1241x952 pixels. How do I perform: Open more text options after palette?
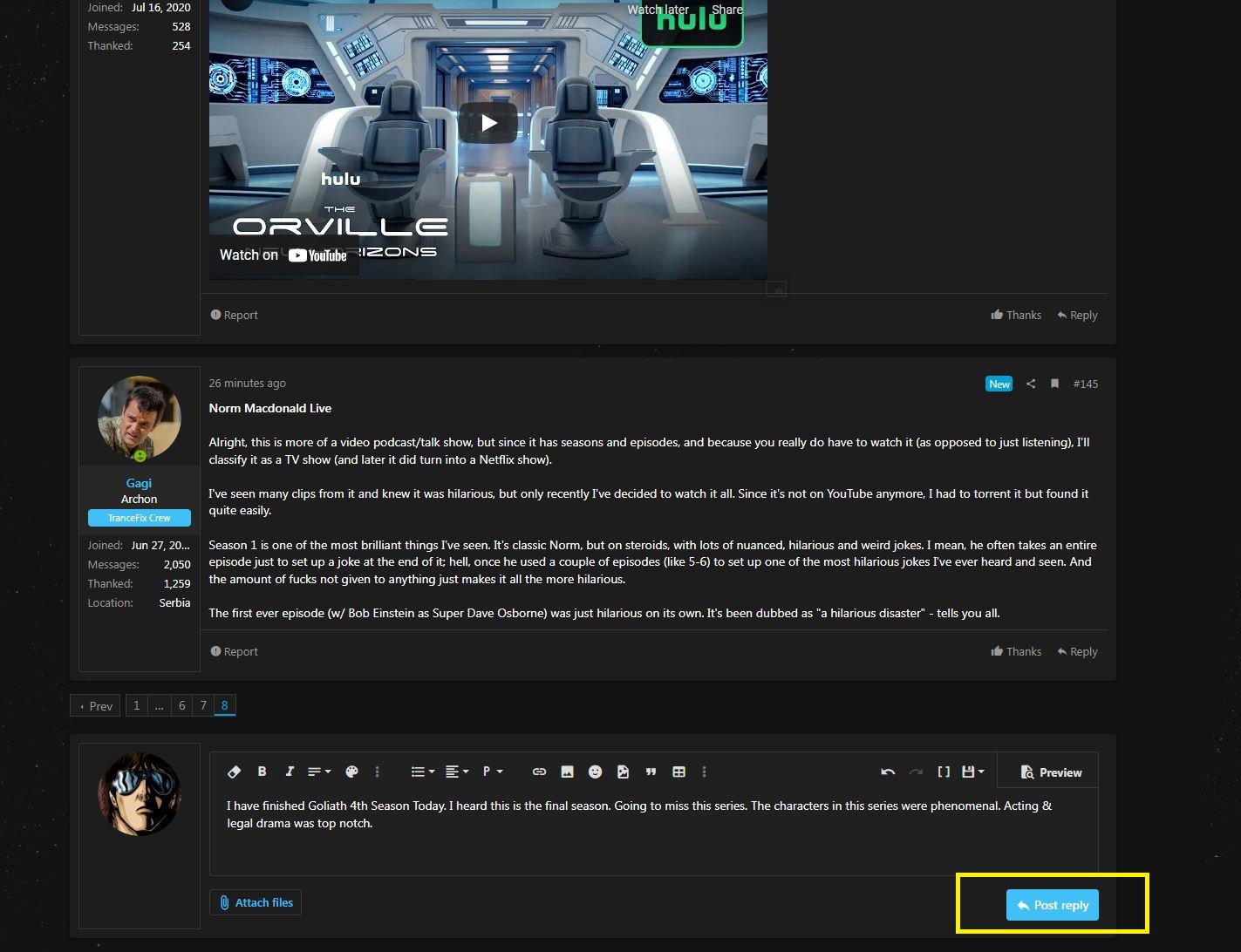pos(377,772)
